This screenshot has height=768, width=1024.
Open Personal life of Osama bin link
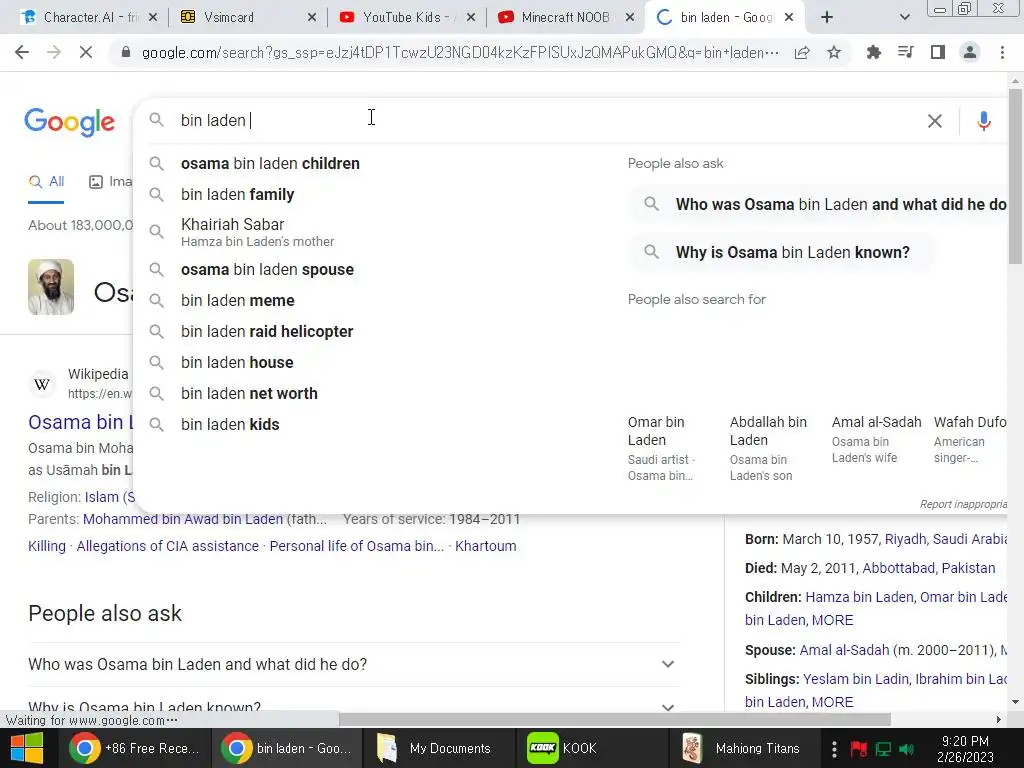pos(357,546)
